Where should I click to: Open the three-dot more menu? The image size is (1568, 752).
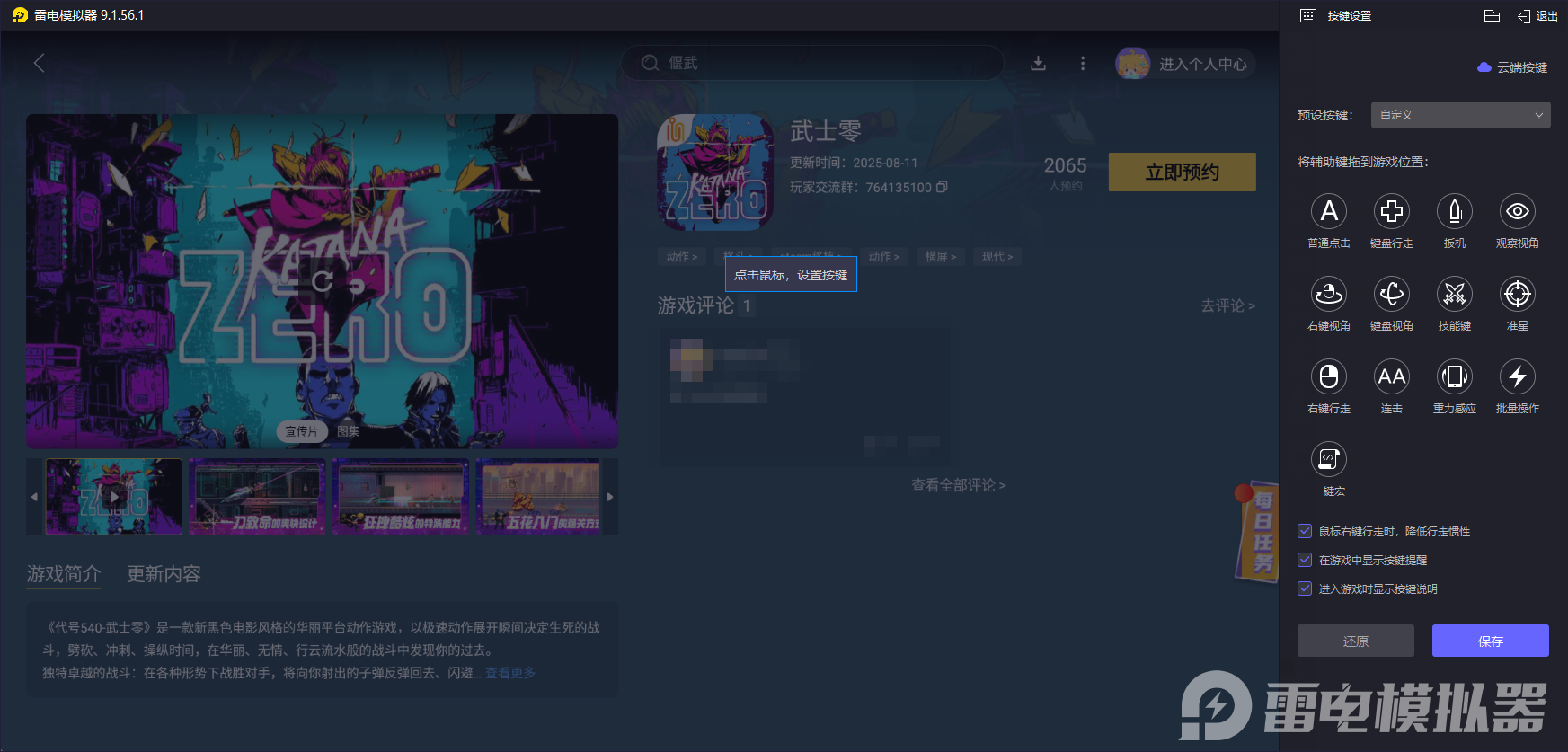point(1083,63)
